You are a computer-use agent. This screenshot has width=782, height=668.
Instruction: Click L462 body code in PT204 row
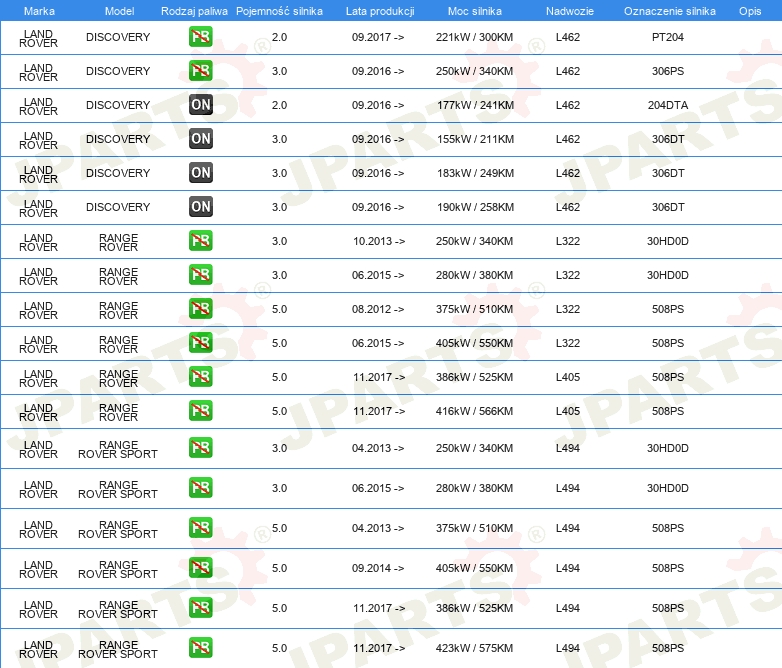tap(568, 37)
